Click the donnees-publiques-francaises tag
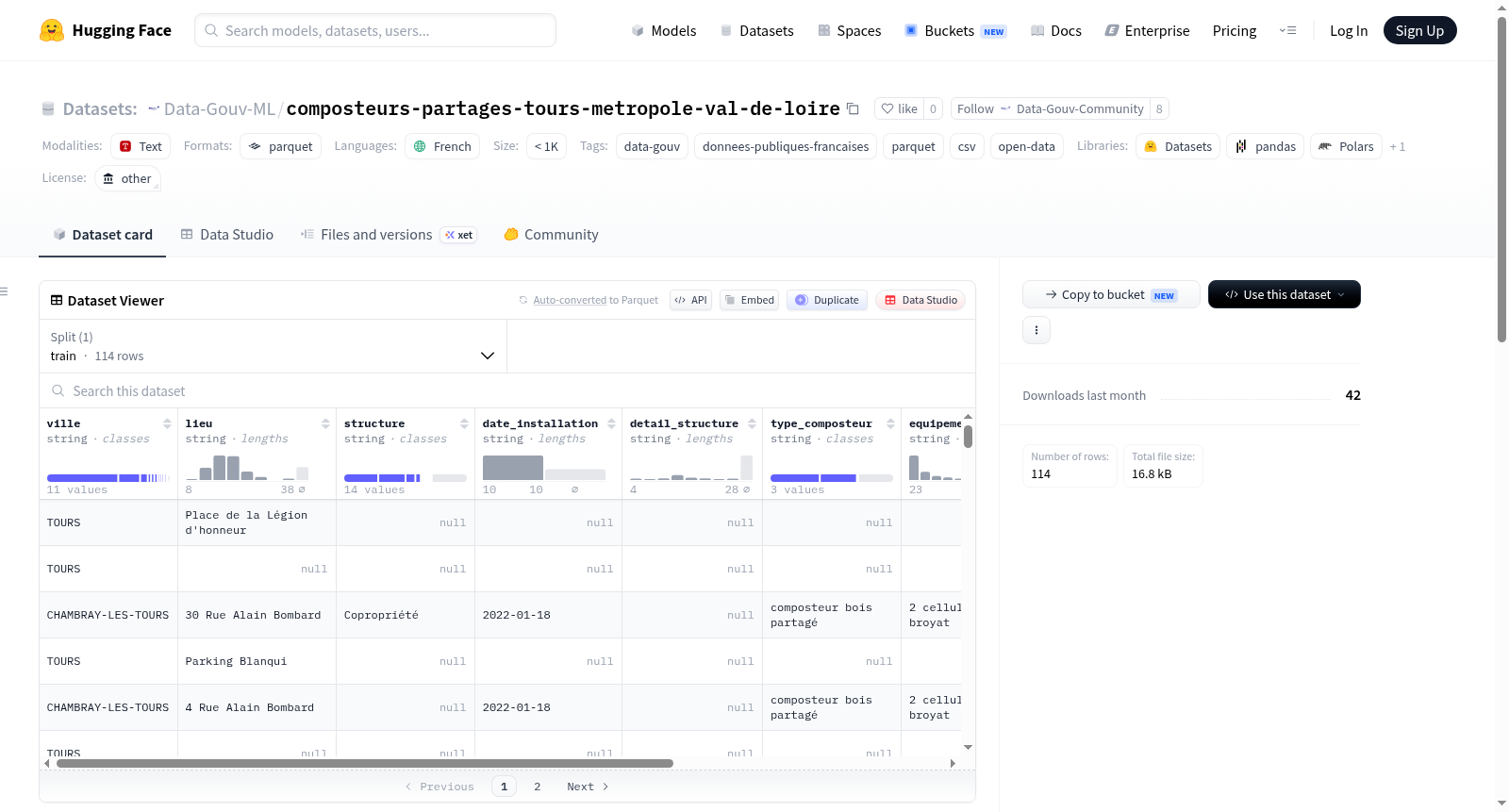Screen dimensions: 1509x812 pyautogui.click(x=785, y=146)
